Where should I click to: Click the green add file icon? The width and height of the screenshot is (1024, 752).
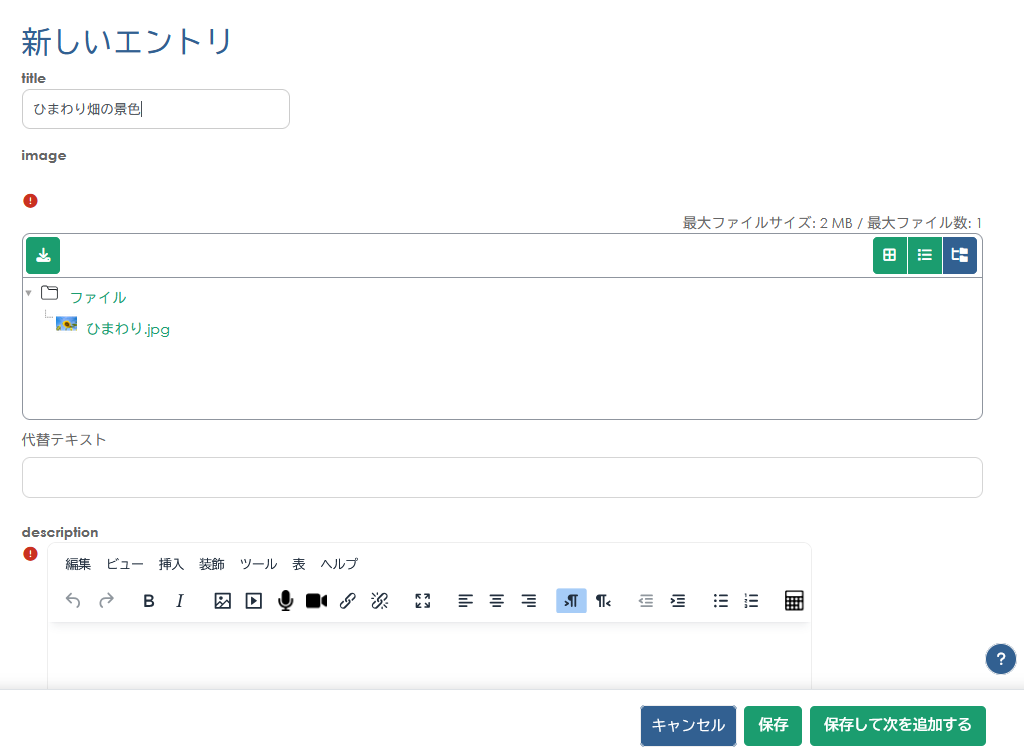[42, 255]
